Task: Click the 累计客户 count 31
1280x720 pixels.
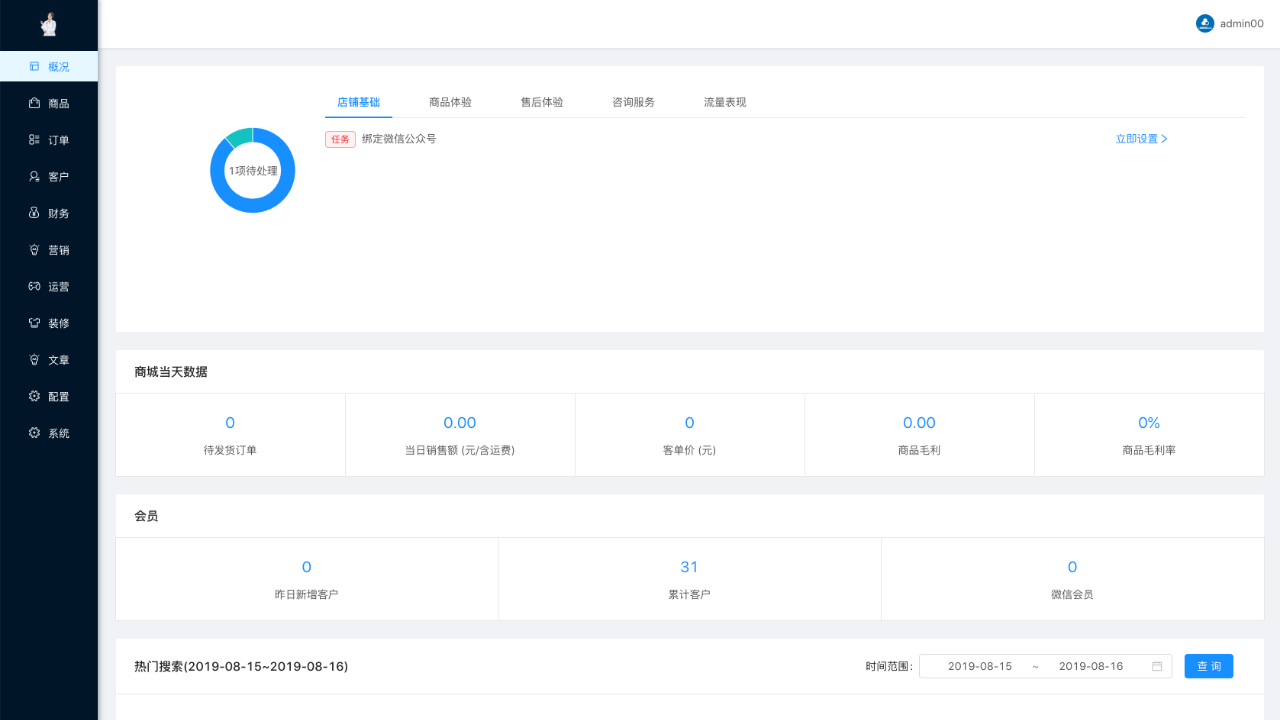Action: click(689, 567)
